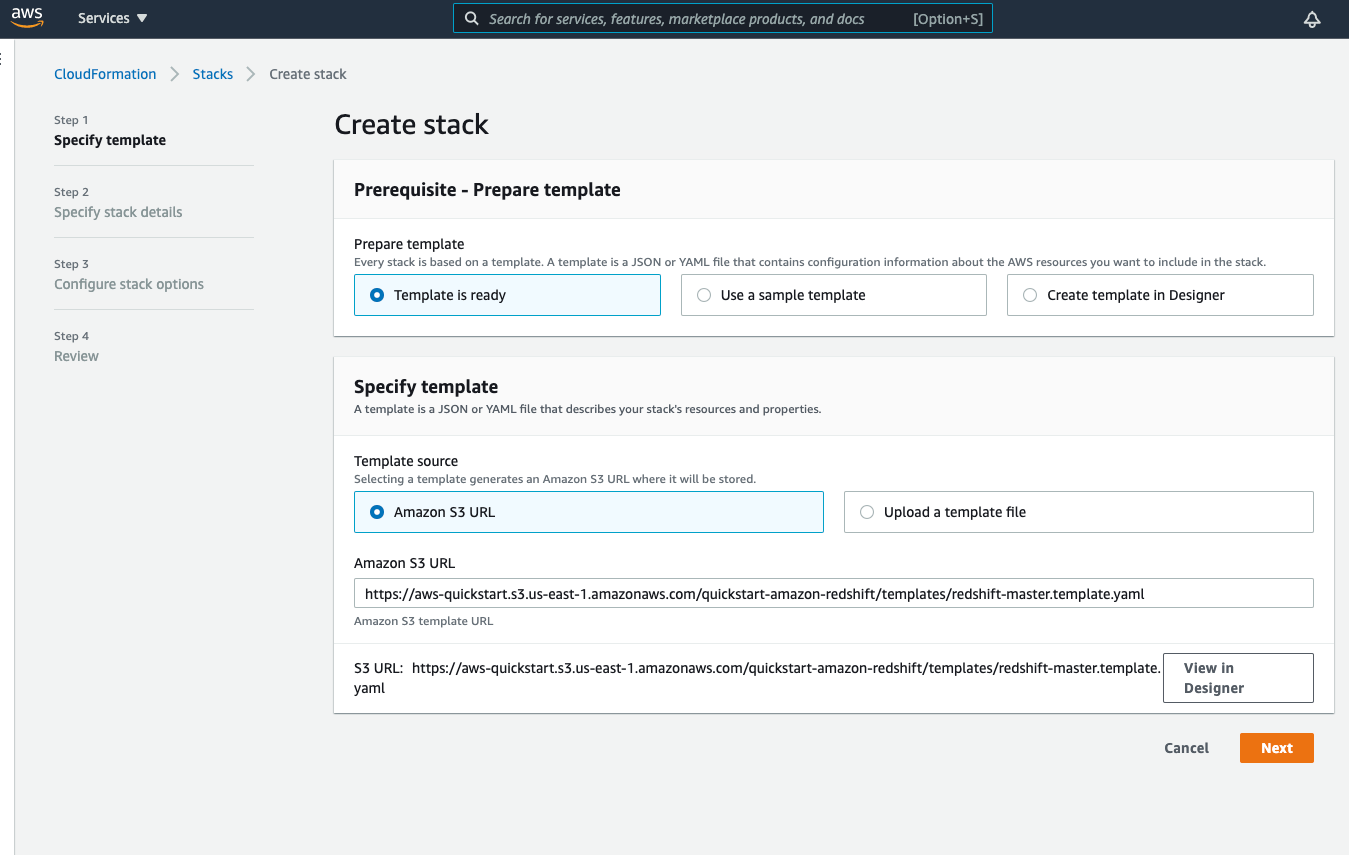Click the AWS logo icon
The image size is (1349, 855).
click(x=27, y=18)
